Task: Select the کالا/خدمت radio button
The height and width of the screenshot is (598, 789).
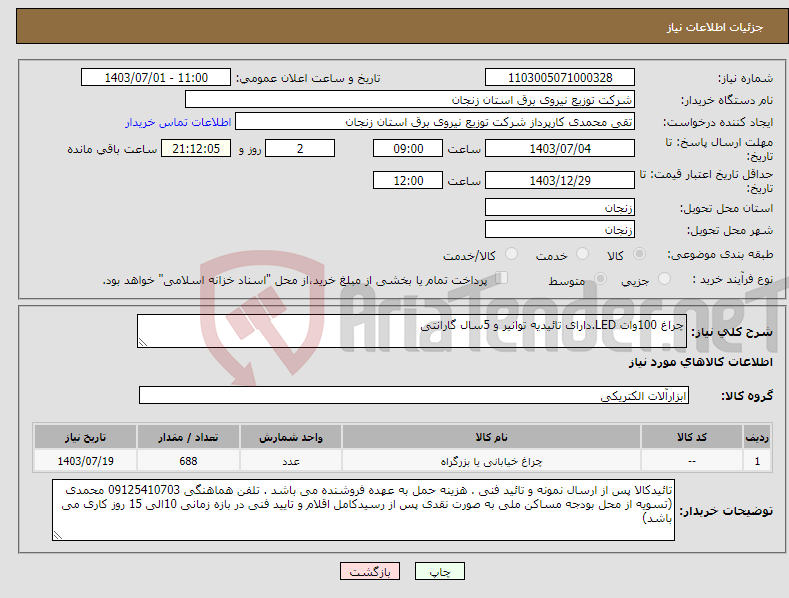Action: 511,254
